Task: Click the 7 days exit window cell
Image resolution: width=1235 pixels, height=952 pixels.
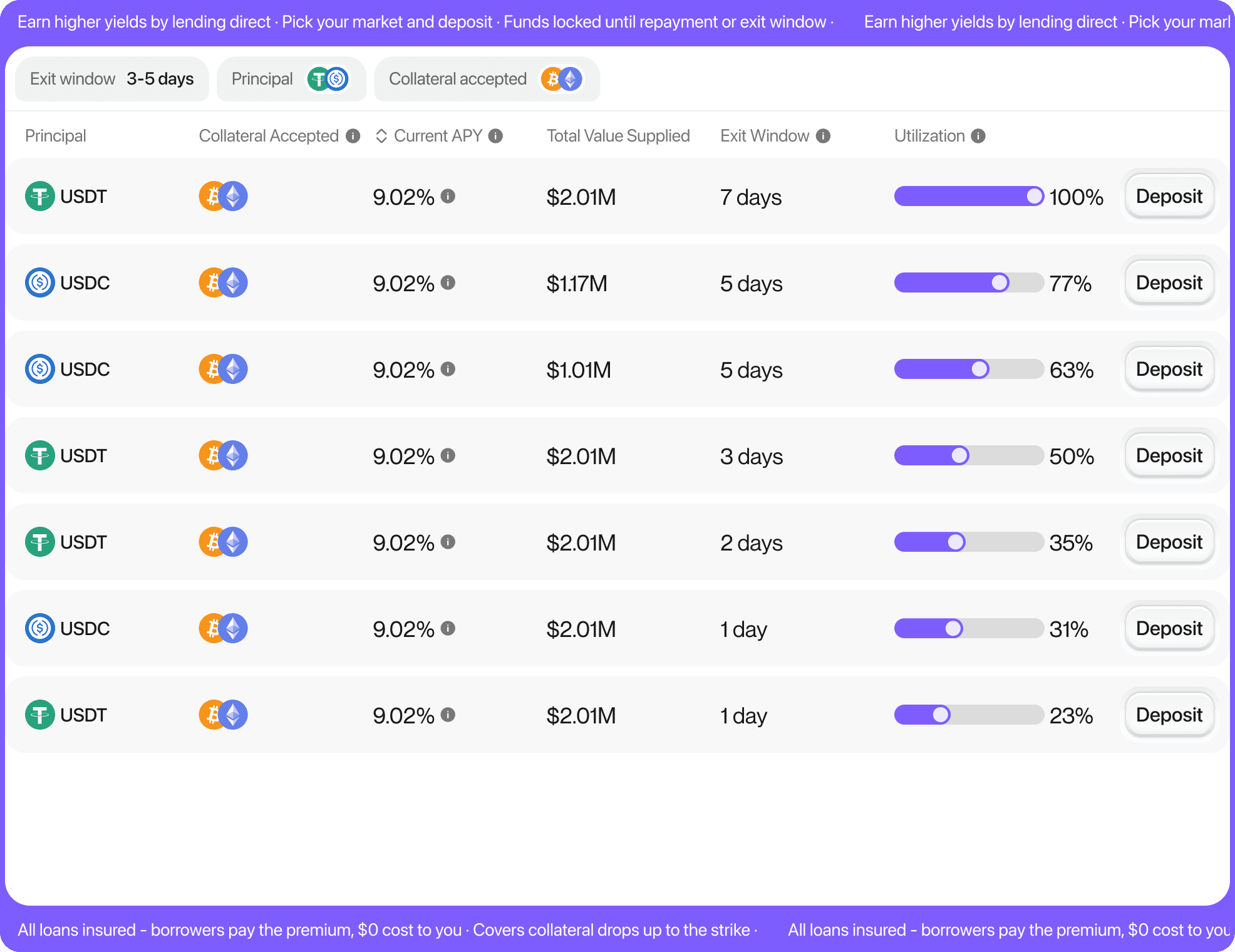Action: point(751,197)
